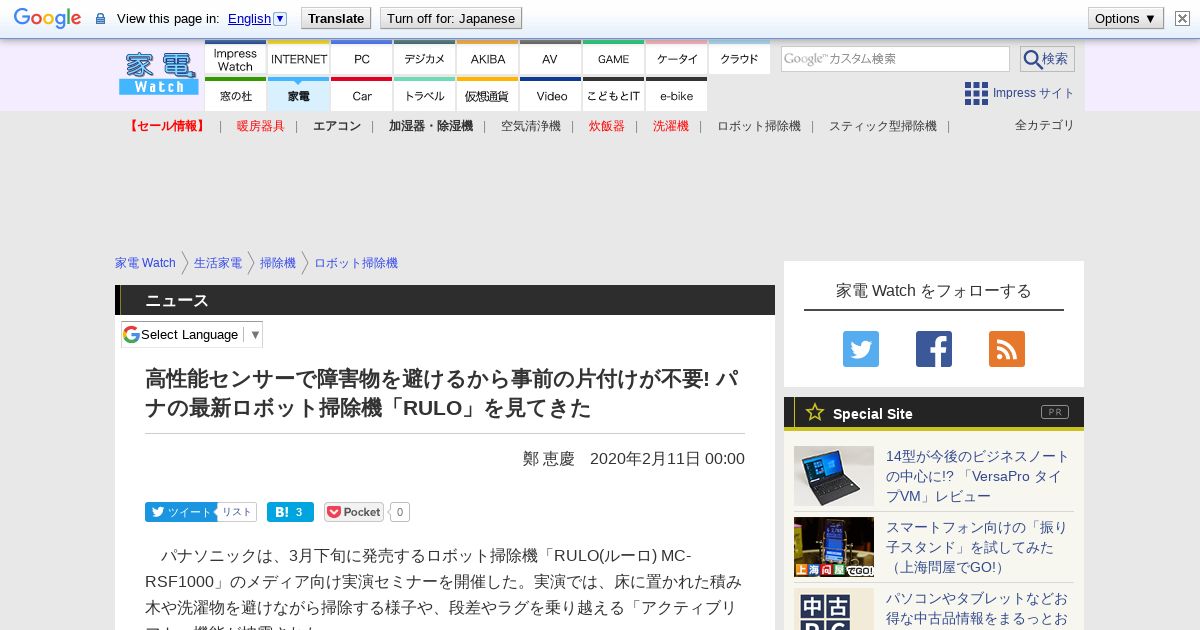The height and width of the screenshot is (630, 1200).
Task: Go to 生活家電 breadcrumb
Action: (x=218, y=263)
